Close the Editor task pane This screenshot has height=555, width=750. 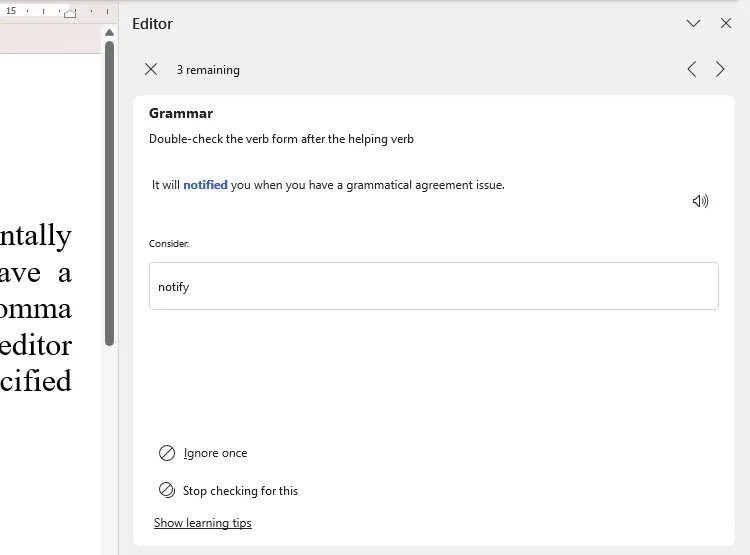pyautogui.click(x=726, y=23)
